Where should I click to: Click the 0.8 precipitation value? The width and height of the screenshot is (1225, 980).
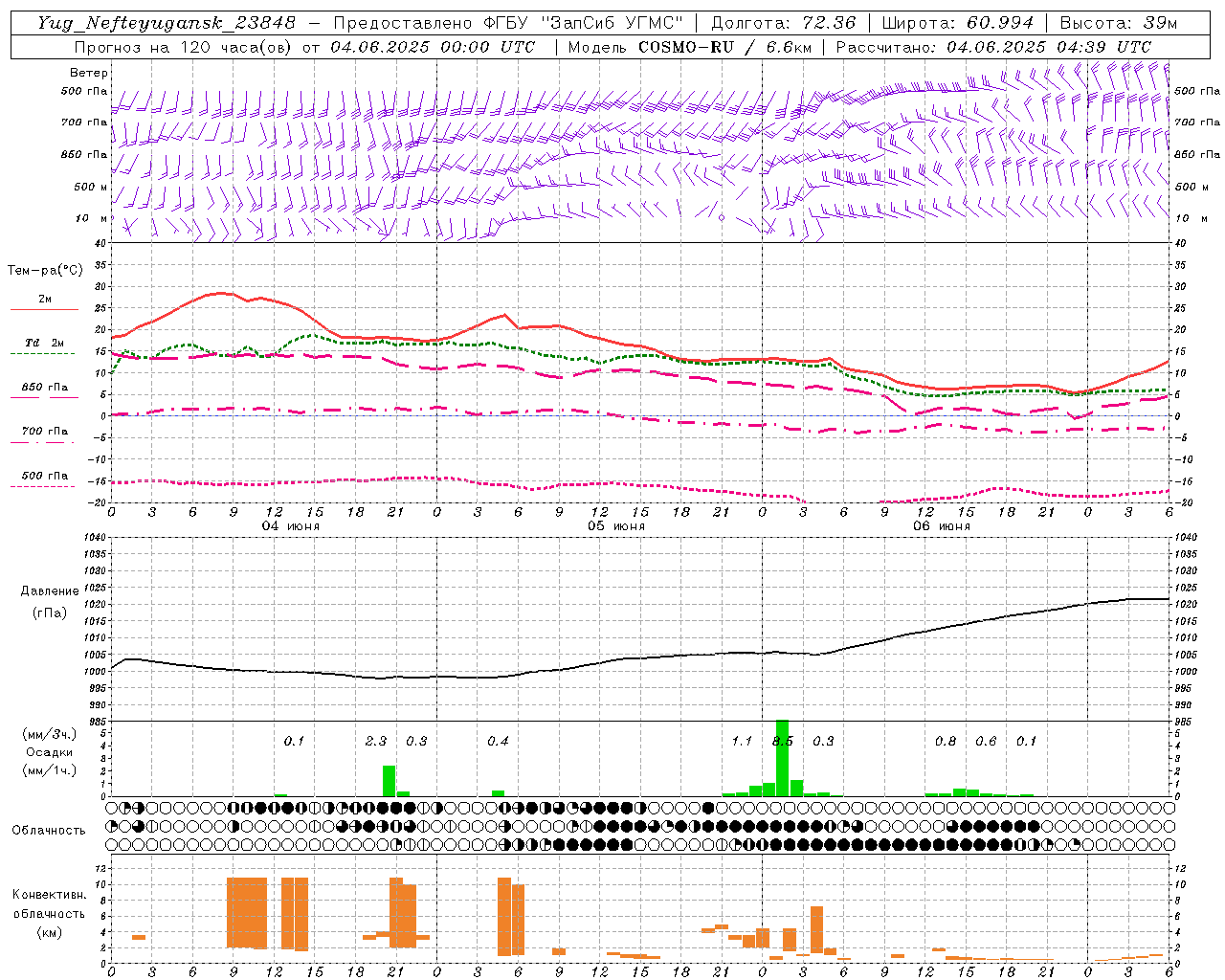[946, 742]
